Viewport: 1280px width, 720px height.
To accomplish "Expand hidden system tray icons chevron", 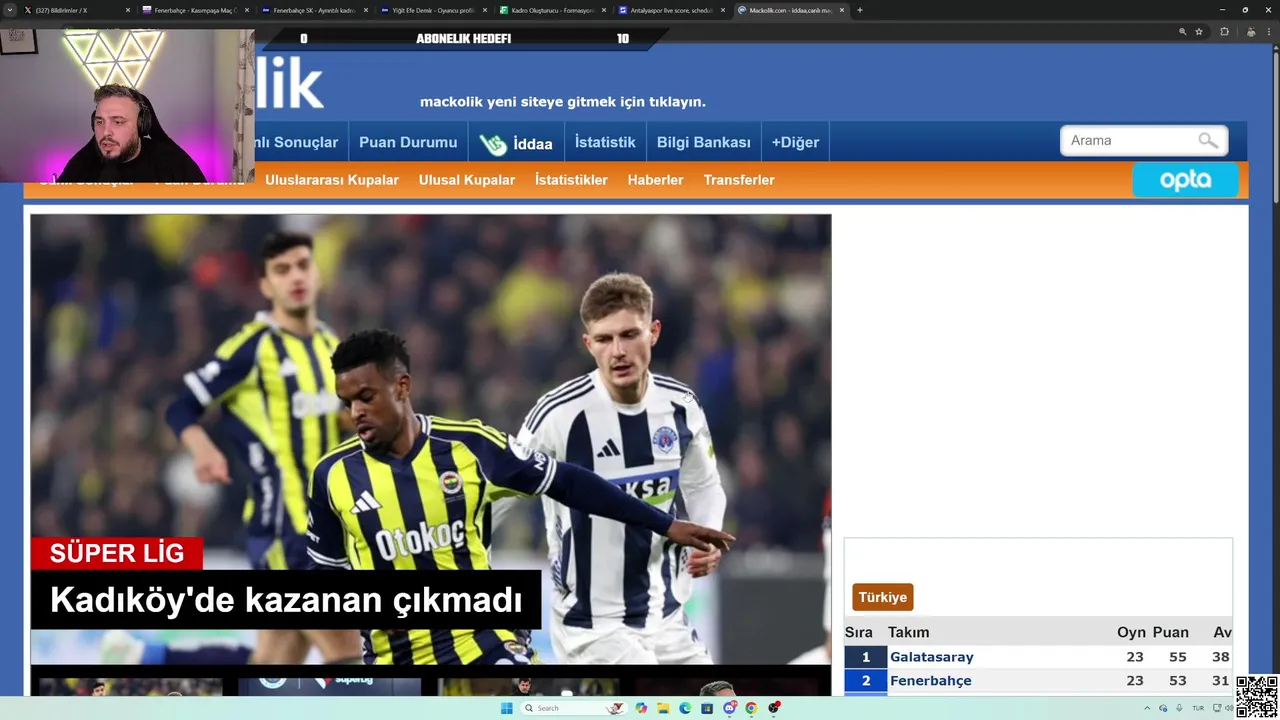I will [1147, 708].
